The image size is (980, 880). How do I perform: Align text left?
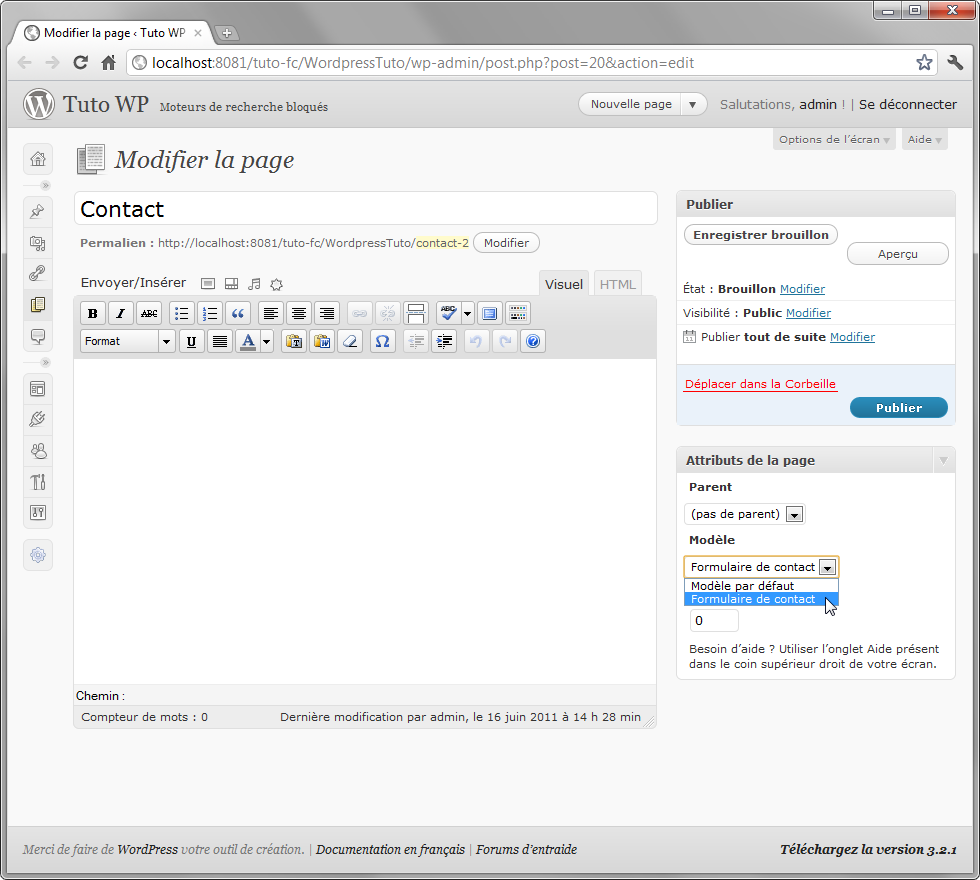271,313
